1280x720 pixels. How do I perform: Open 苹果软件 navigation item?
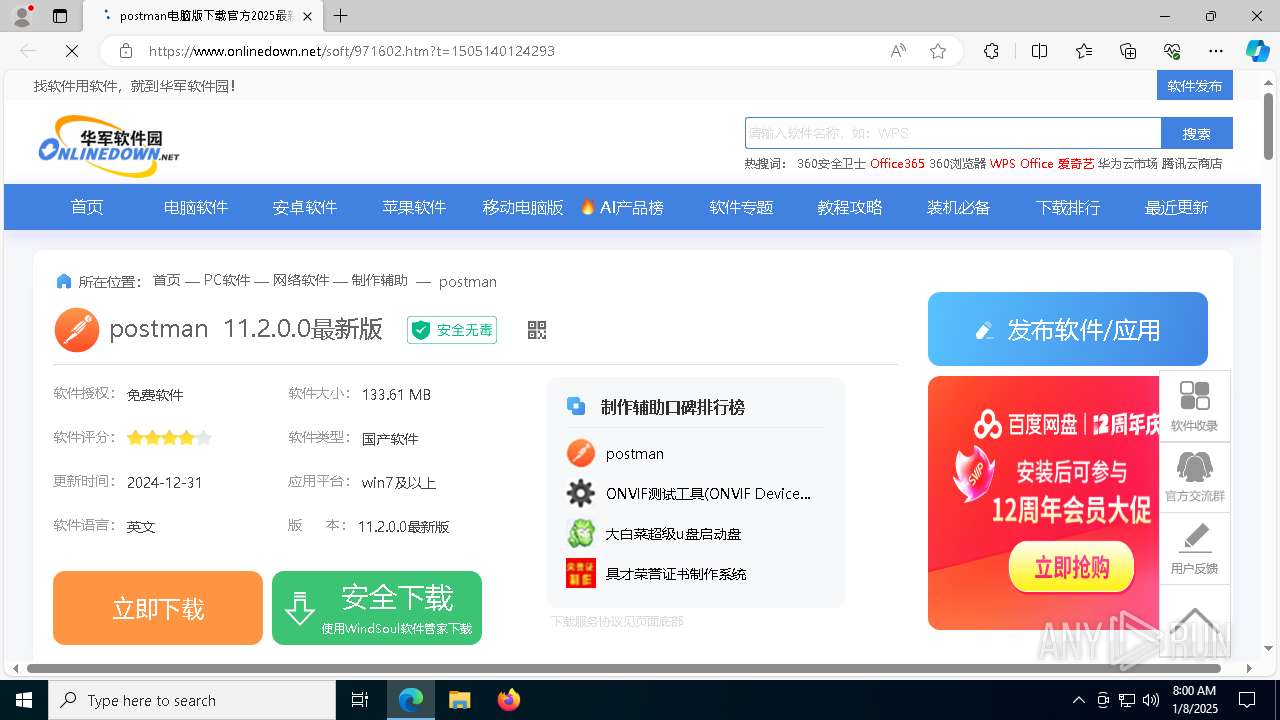pyautogui.click(x=414, y=207)
